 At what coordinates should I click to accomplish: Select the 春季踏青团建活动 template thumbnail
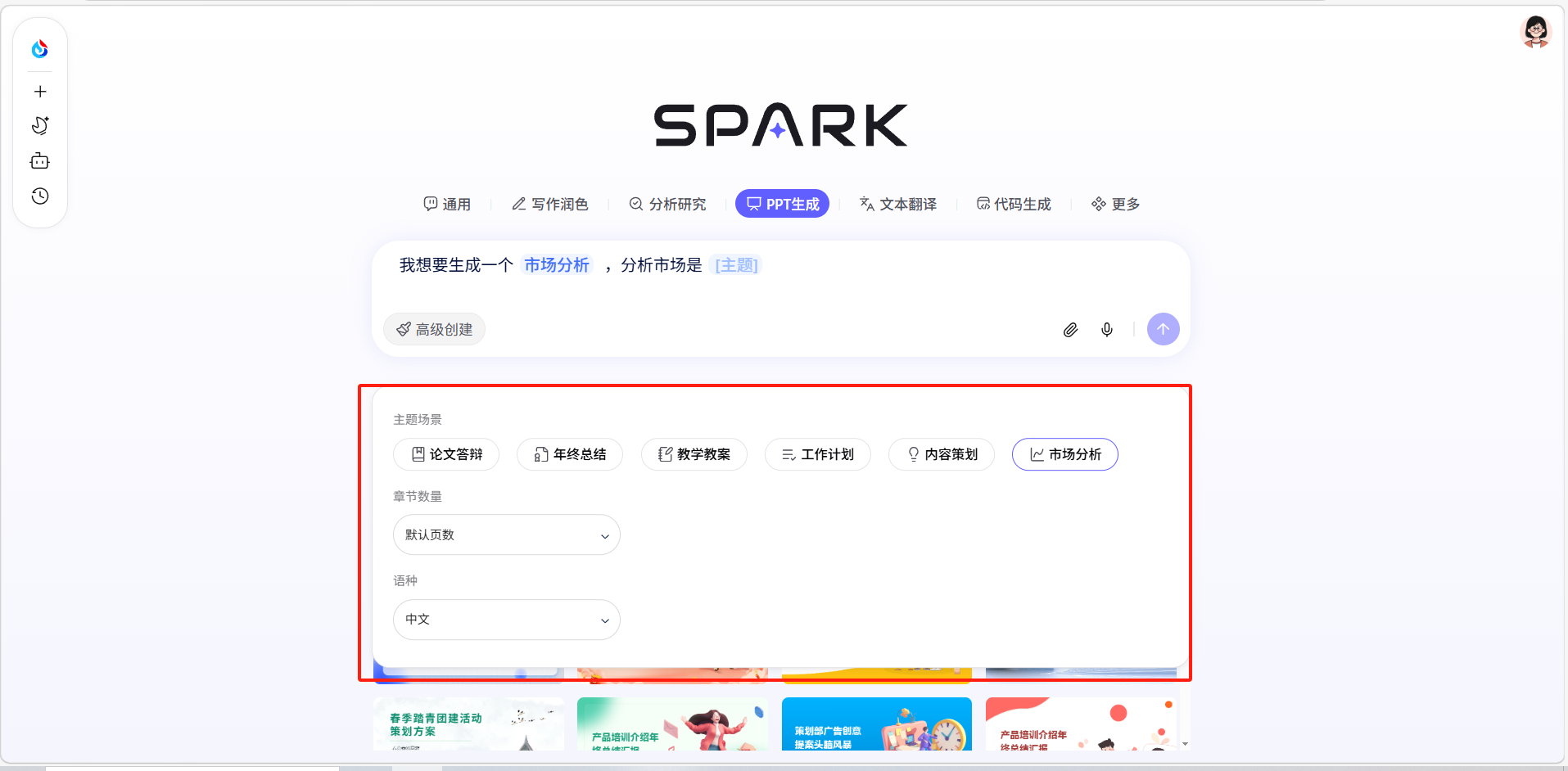[468, 724]
